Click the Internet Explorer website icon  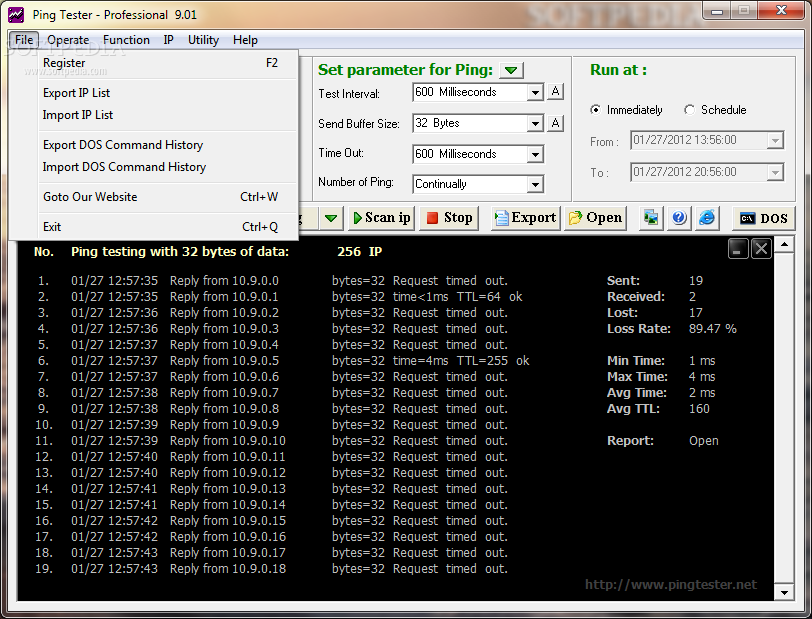click(x=707, y=218)
